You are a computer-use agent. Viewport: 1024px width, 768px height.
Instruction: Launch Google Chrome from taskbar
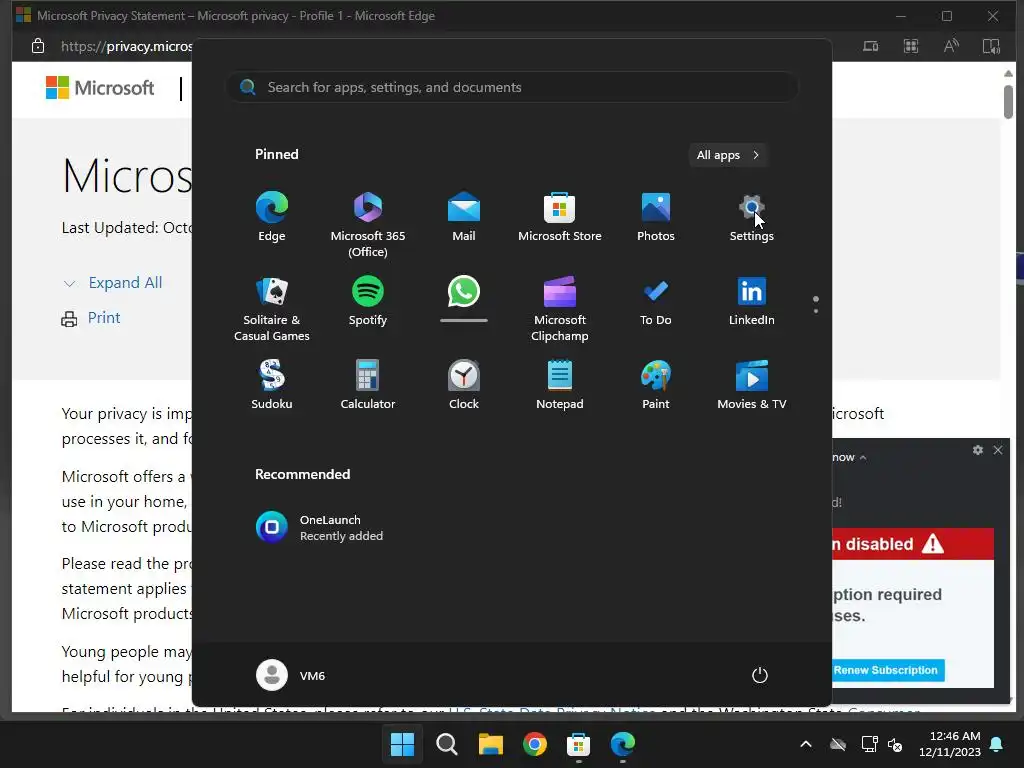pyautogui.click(x=535, y=744)
